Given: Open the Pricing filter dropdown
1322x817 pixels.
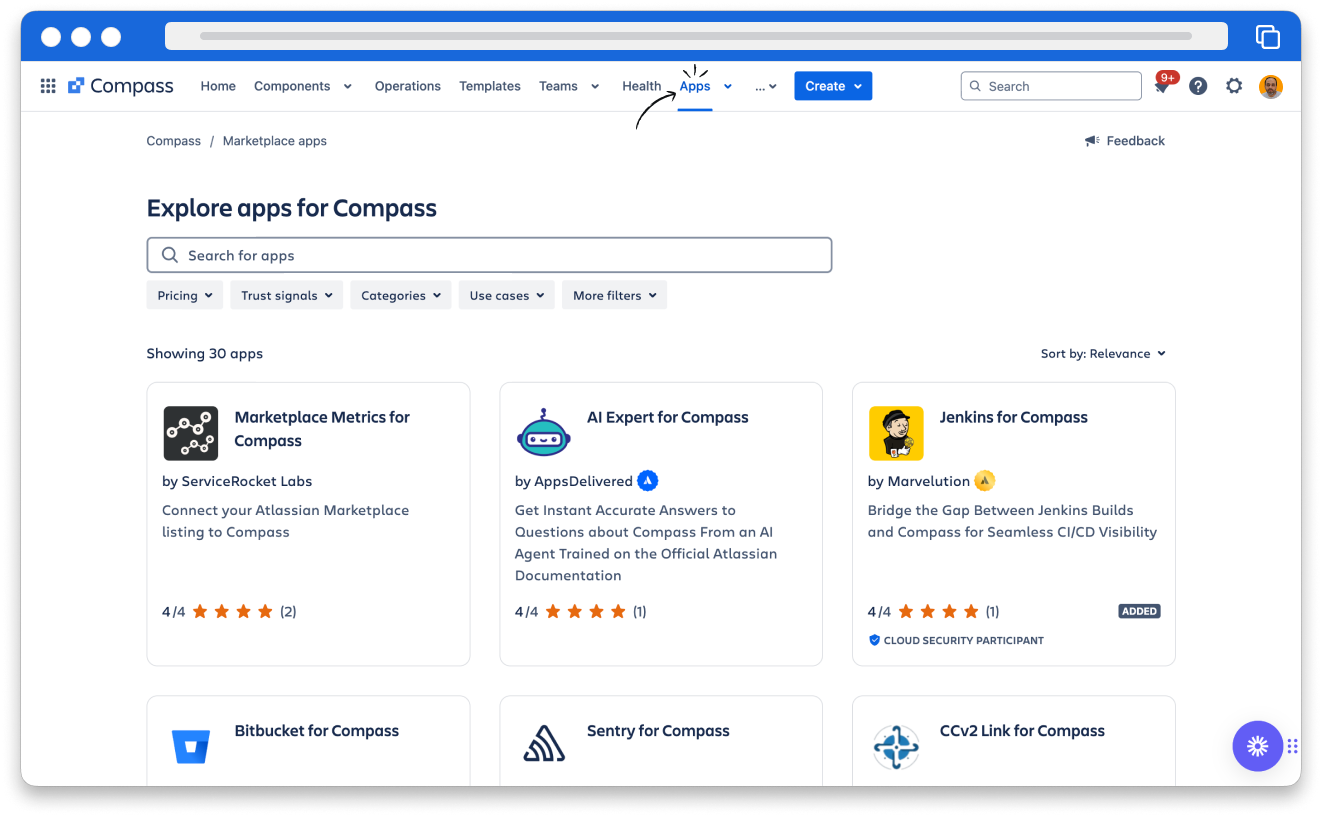Looking at the screenshot, I should tap(185, 295).
